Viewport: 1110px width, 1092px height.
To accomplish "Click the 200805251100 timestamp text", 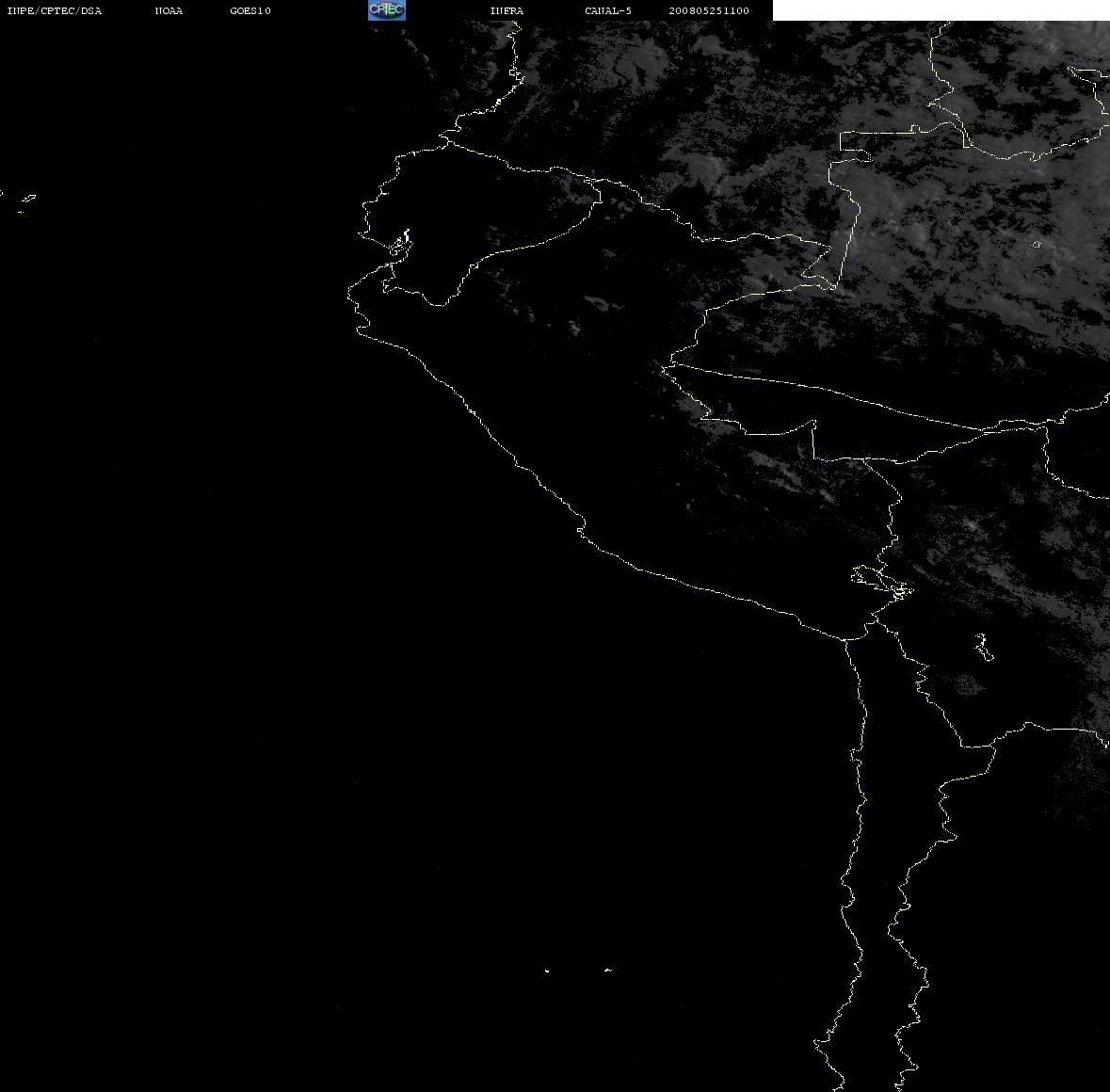I will pos(709,10).
